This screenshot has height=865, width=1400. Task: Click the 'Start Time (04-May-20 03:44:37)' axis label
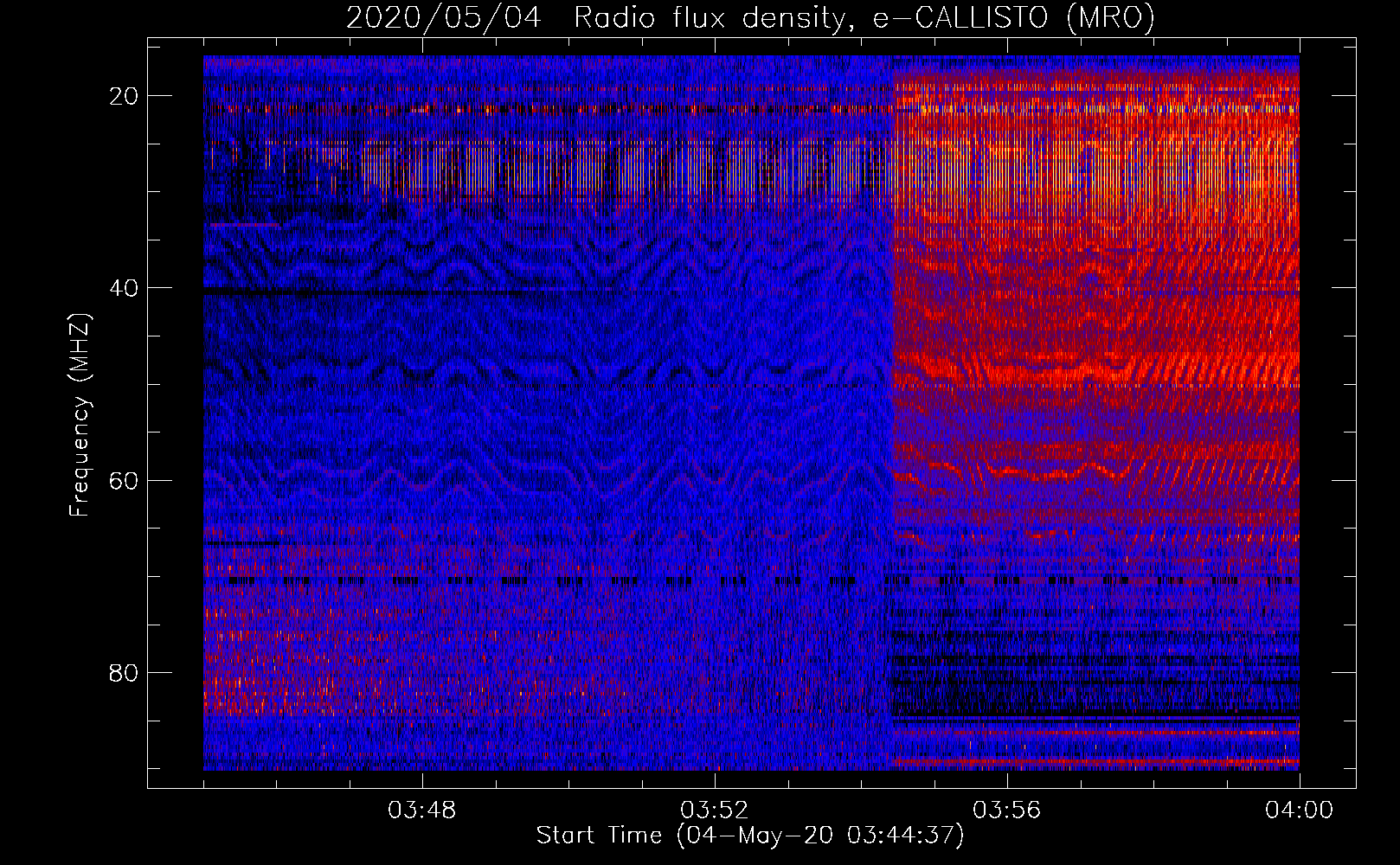pos(750,836)
